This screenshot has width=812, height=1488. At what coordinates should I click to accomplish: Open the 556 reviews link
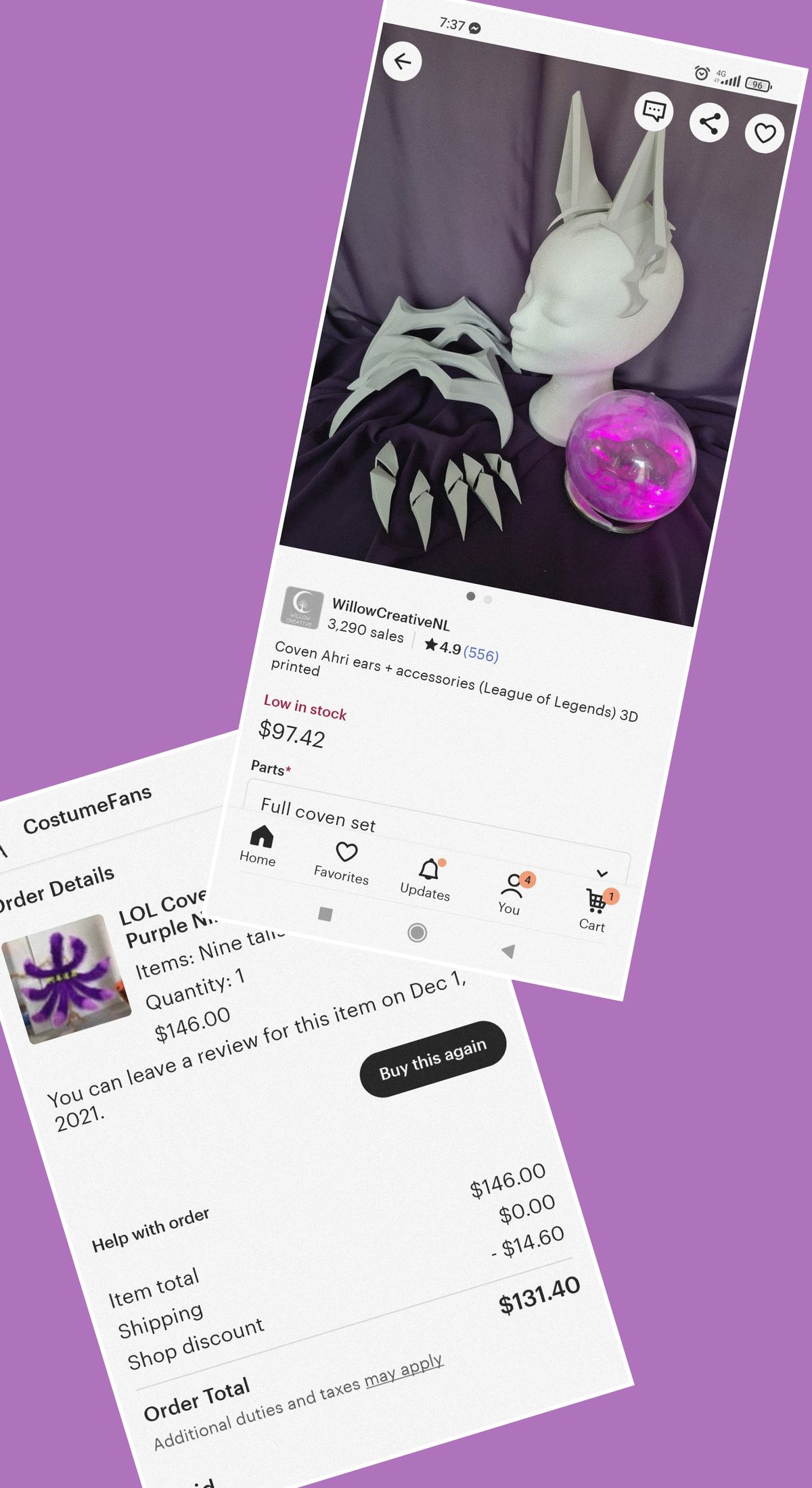(x=481, y=654)
